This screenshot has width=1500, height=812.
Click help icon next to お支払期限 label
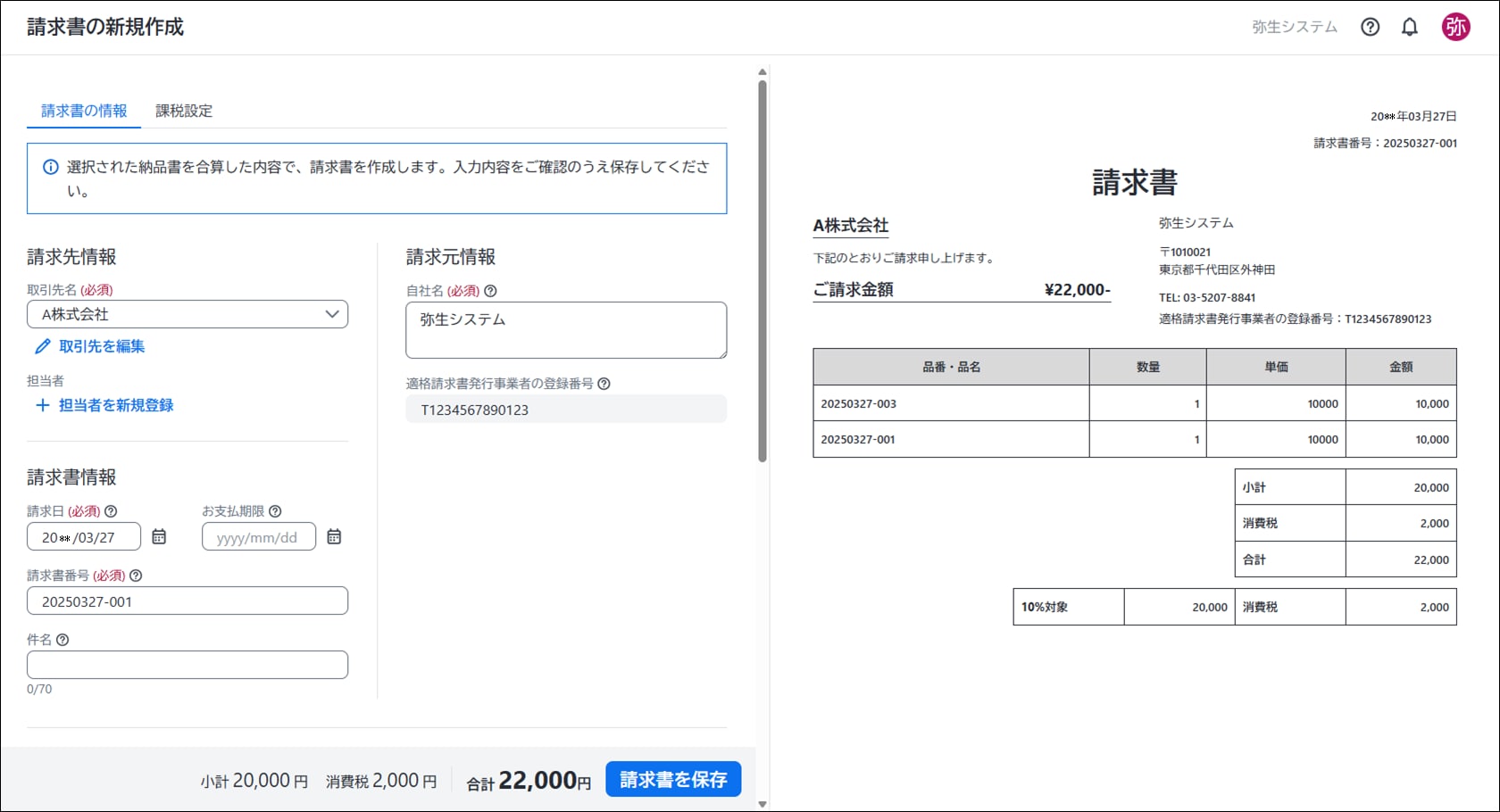point(275,511)
